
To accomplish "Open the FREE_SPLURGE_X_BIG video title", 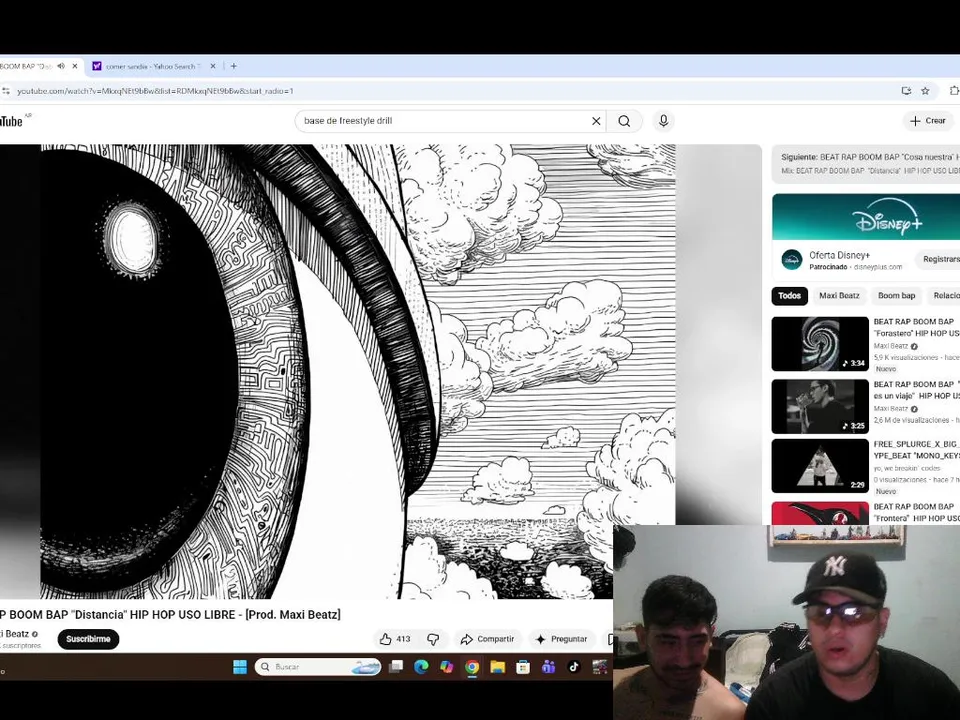I will coord(917,450).
